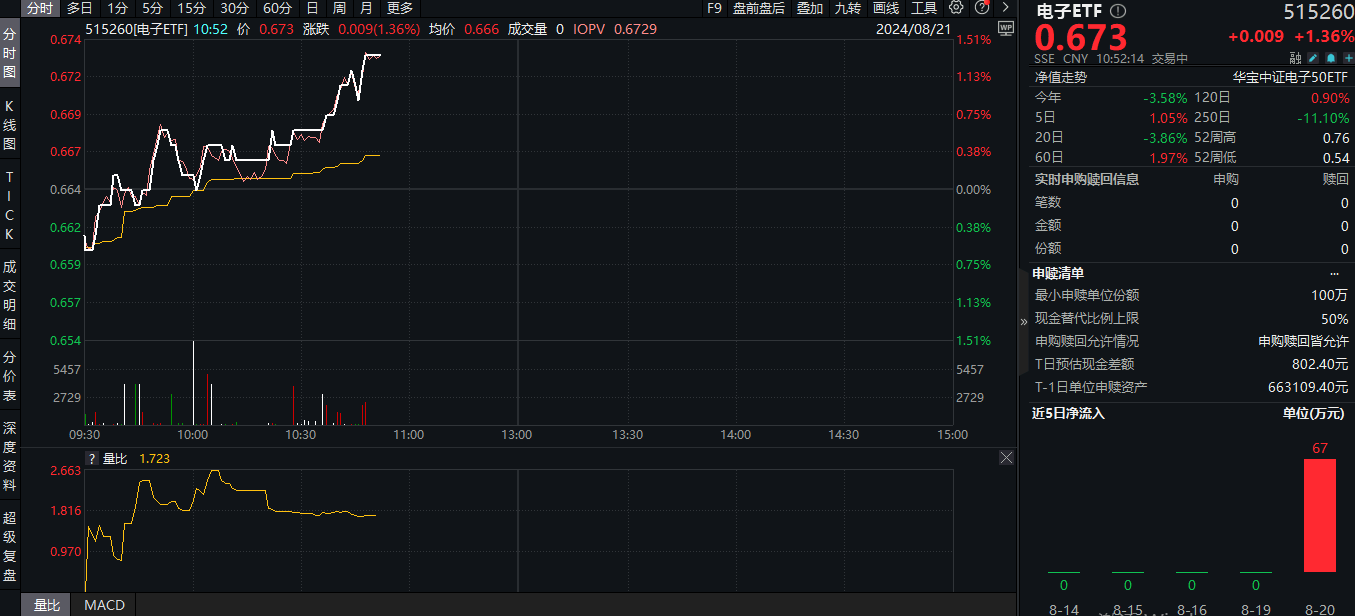
Task: Click the 量比 question mark help icon
Action: pos(92,459)
